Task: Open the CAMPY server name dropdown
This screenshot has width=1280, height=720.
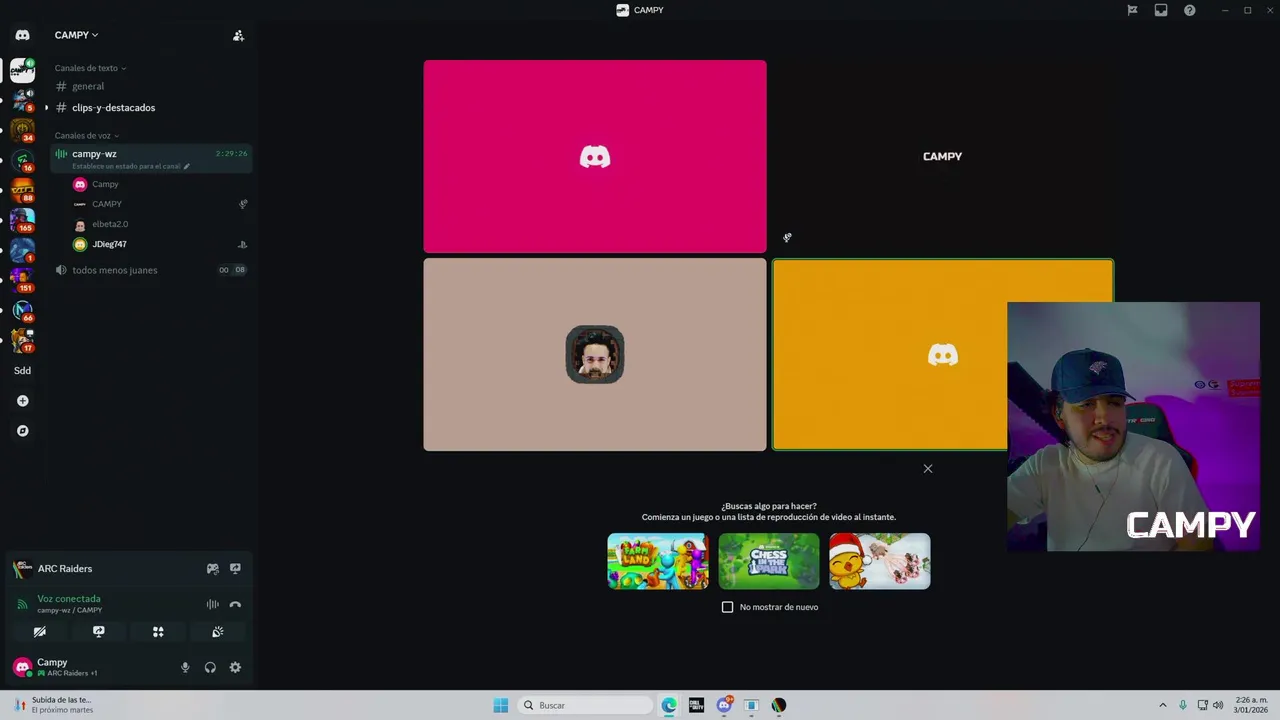Action: (x=76, y=35)
